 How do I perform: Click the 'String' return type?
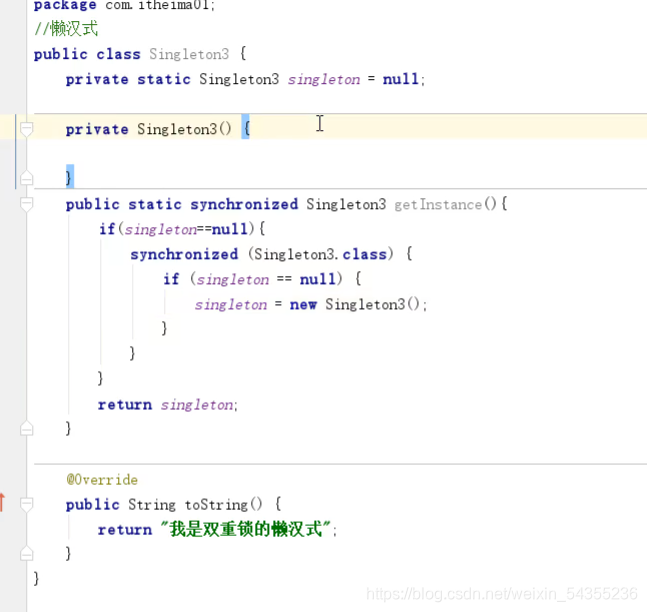coord(152,505)
